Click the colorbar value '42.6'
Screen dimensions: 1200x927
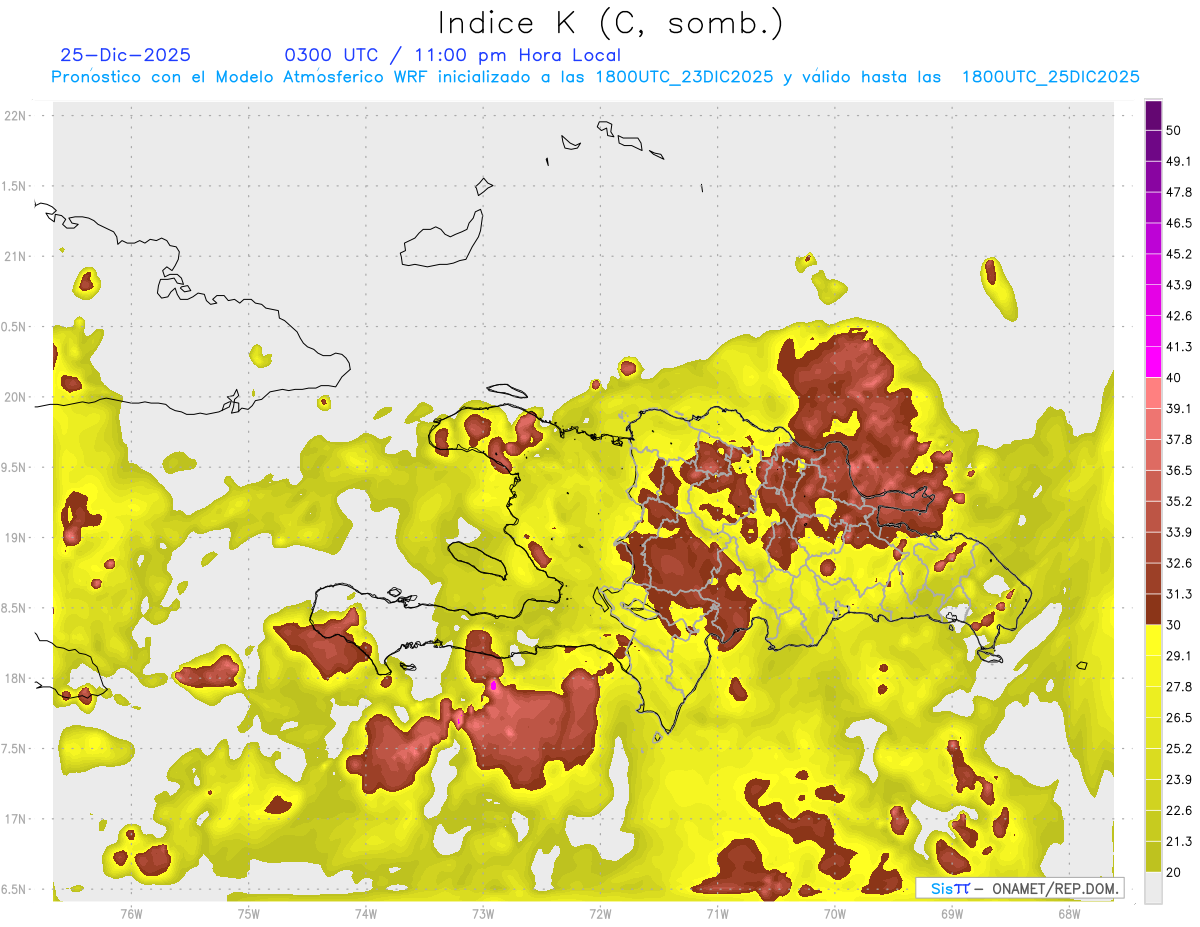[1178, 316]
